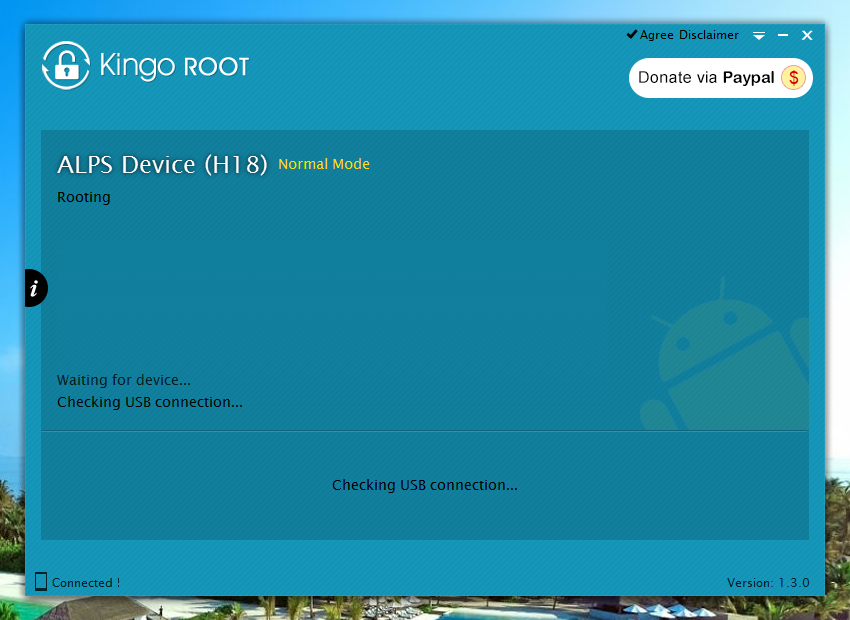Viewport: 850px width, 620px height.
Task: Click the Kingo ROOT padlock logo
Action: (66, 66)
